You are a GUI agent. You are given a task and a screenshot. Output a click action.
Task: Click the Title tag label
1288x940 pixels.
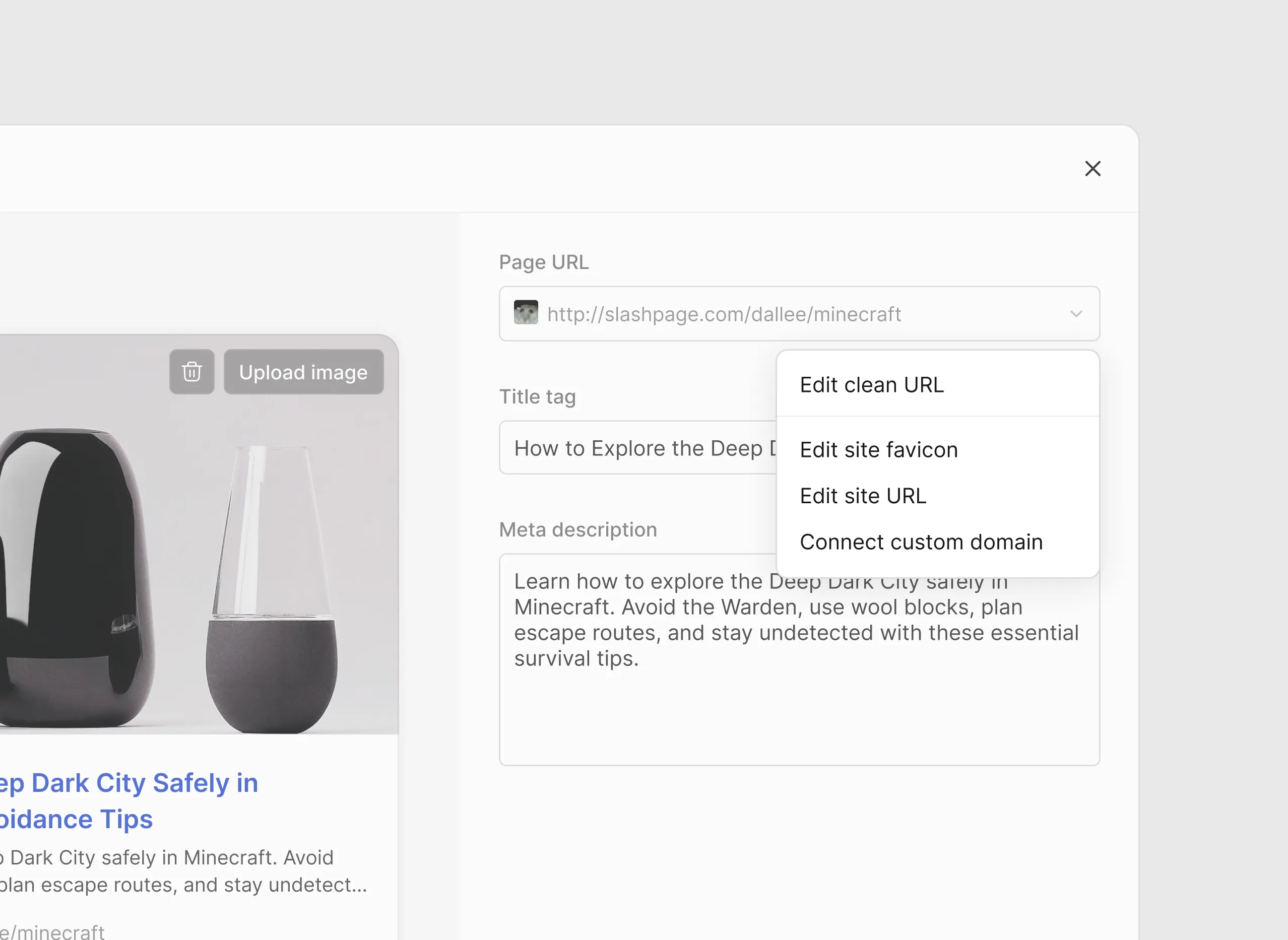[537, 396]
